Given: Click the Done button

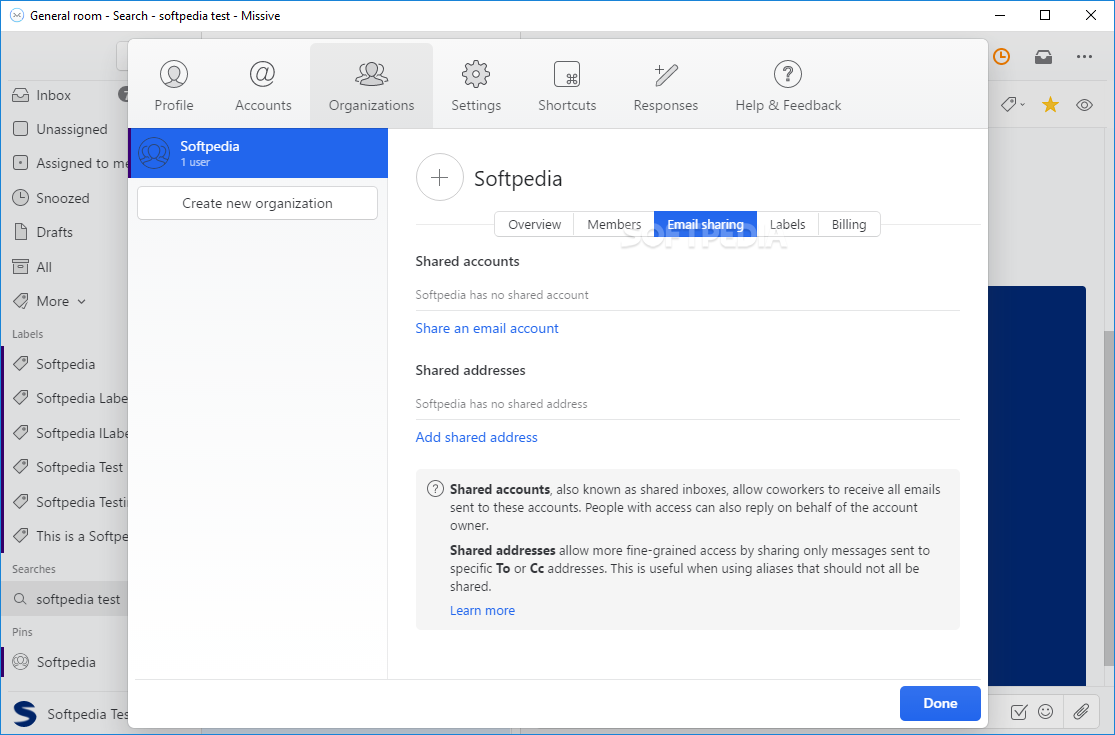Looking at the screenshot, I should [x=940, y=703].
